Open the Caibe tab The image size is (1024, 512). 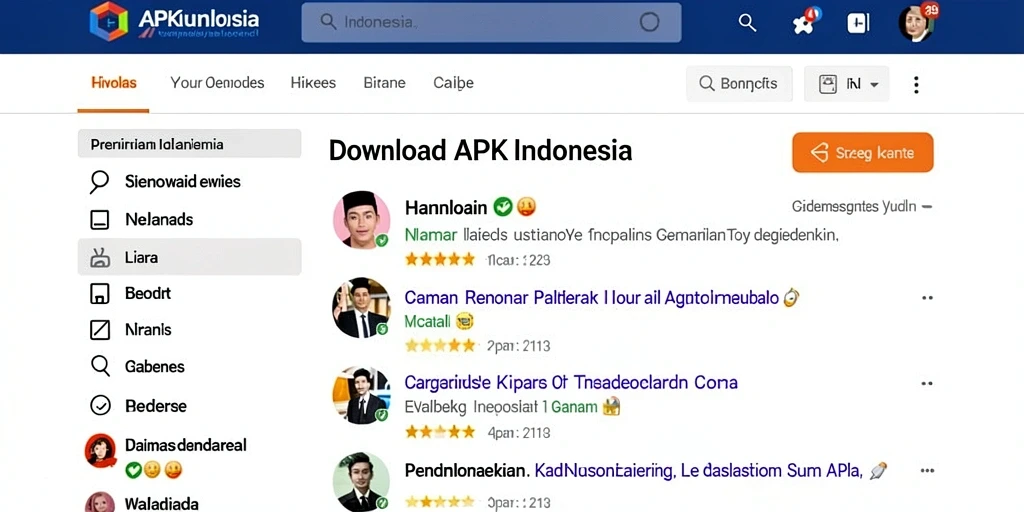coord(453,84)
